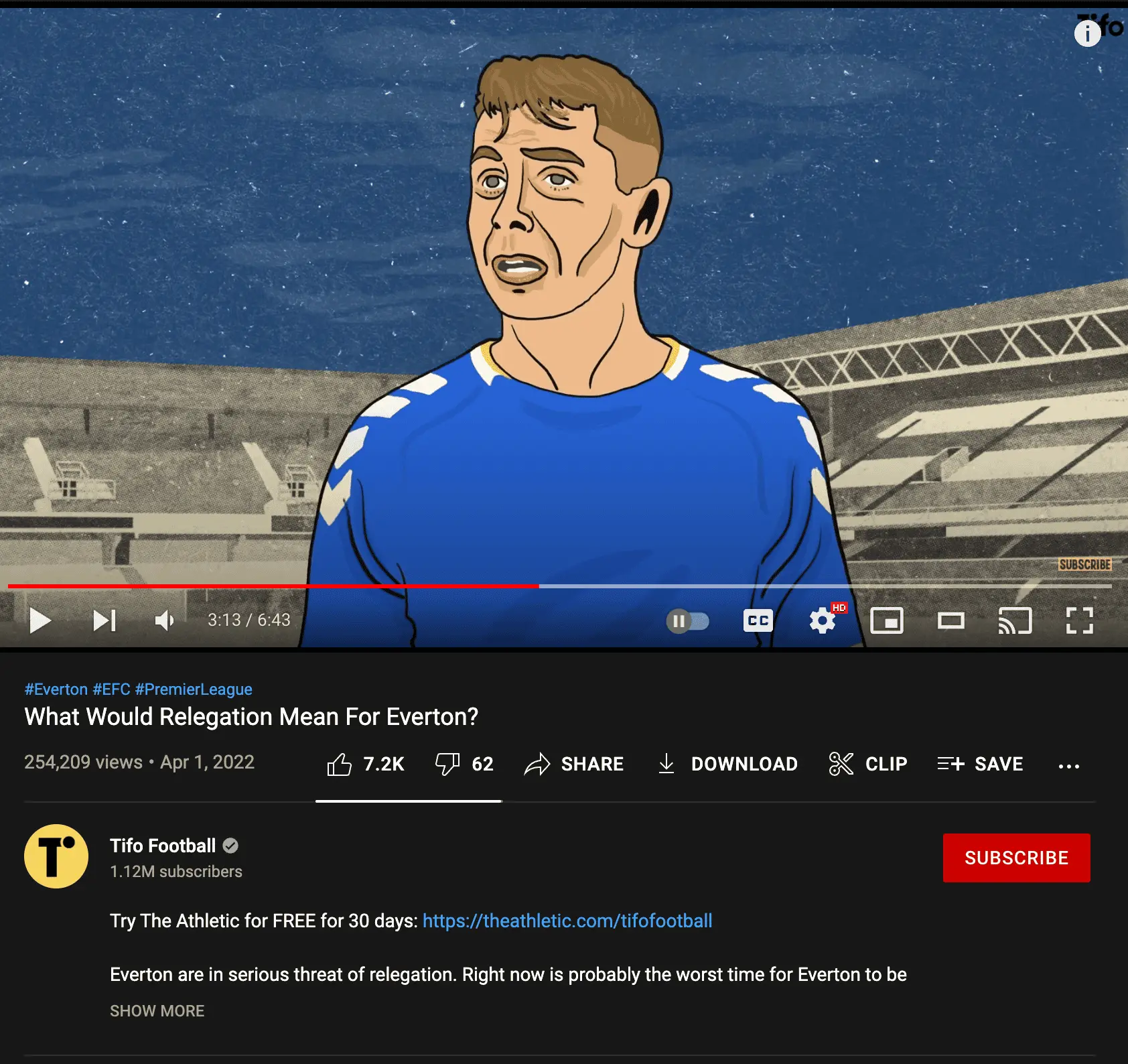This screenshot has height=1064, width=1128.
Task: Enter fullscreen mode
Action: pos(1079,621)
